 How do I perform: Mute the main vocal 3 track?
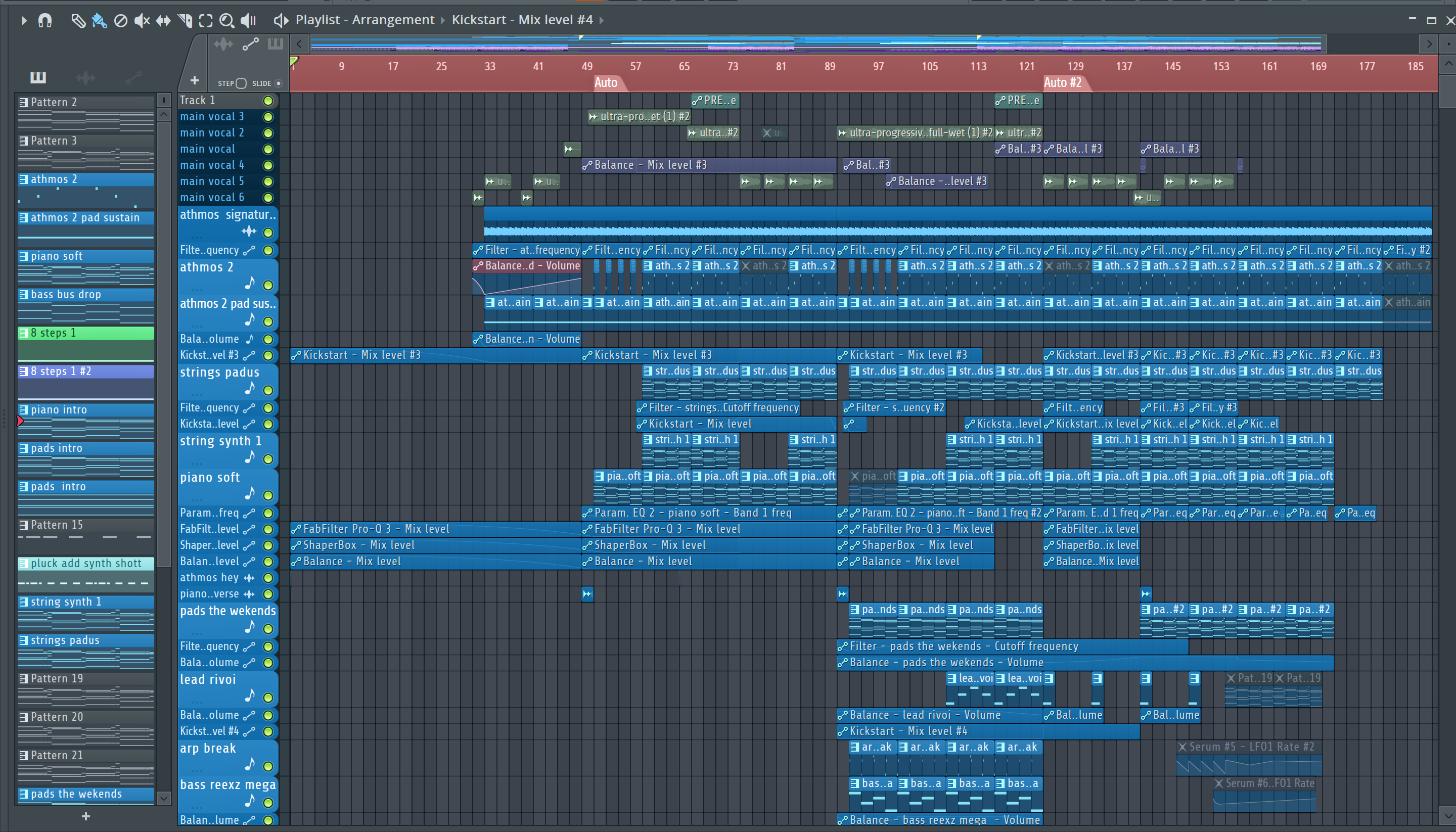pos(267,117)
